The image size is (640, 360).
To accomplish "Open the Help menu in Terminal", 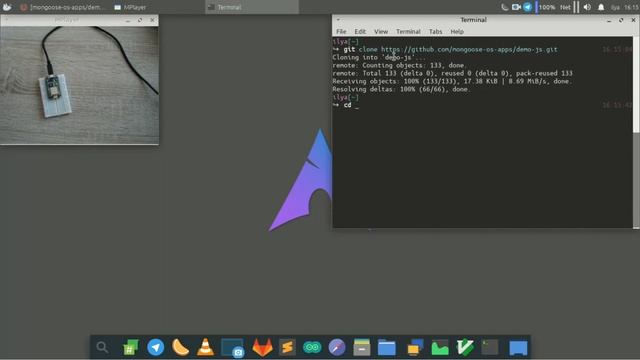I will (x=457, y=31).
